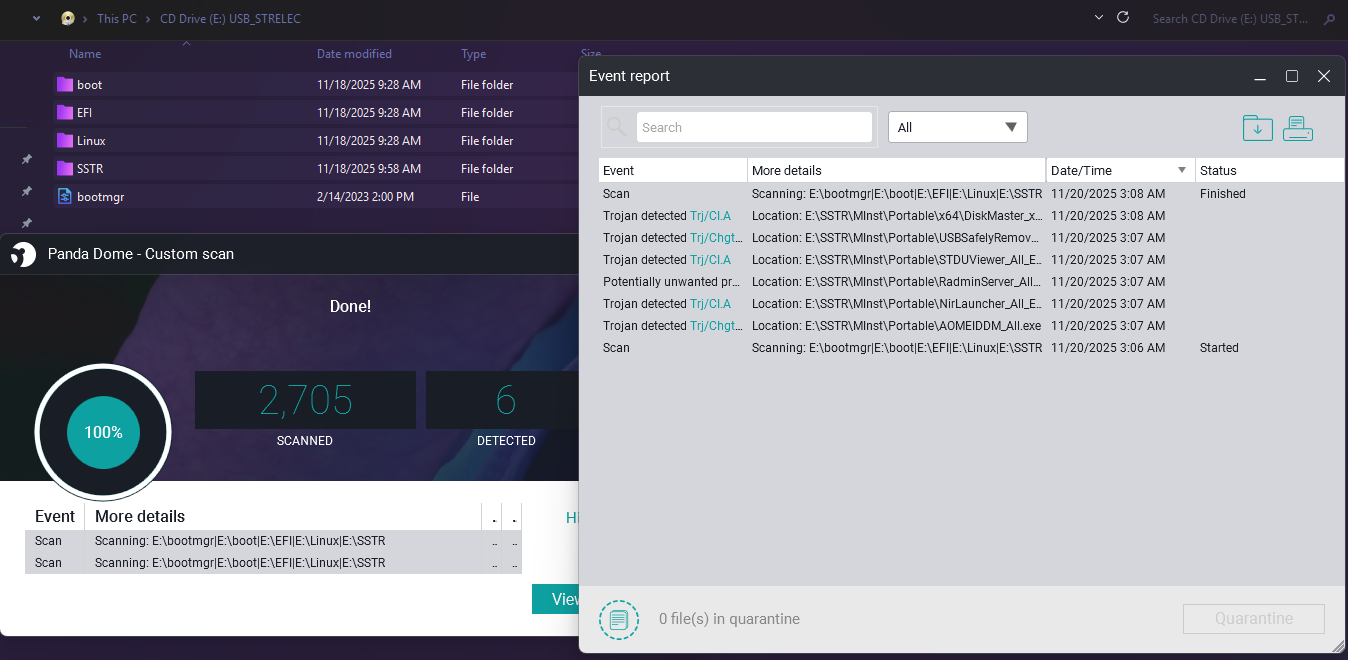Click the 6 detected count tile
Image resolution: width=1348 pixels, height=660 pixels.
tap(503, 400)
